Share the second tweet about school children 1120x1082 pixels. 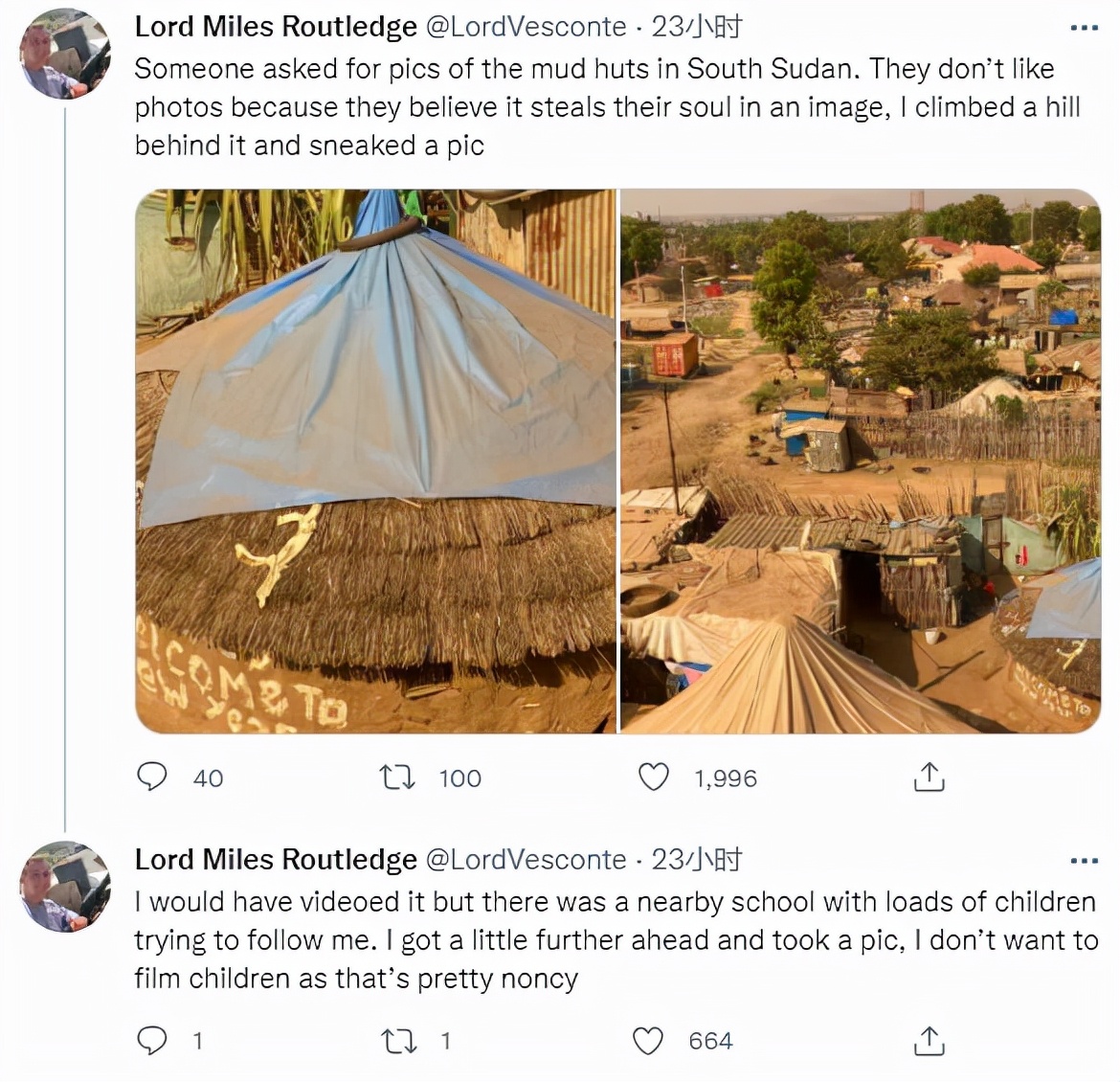pyautogui.click(x=929, y=1040)
